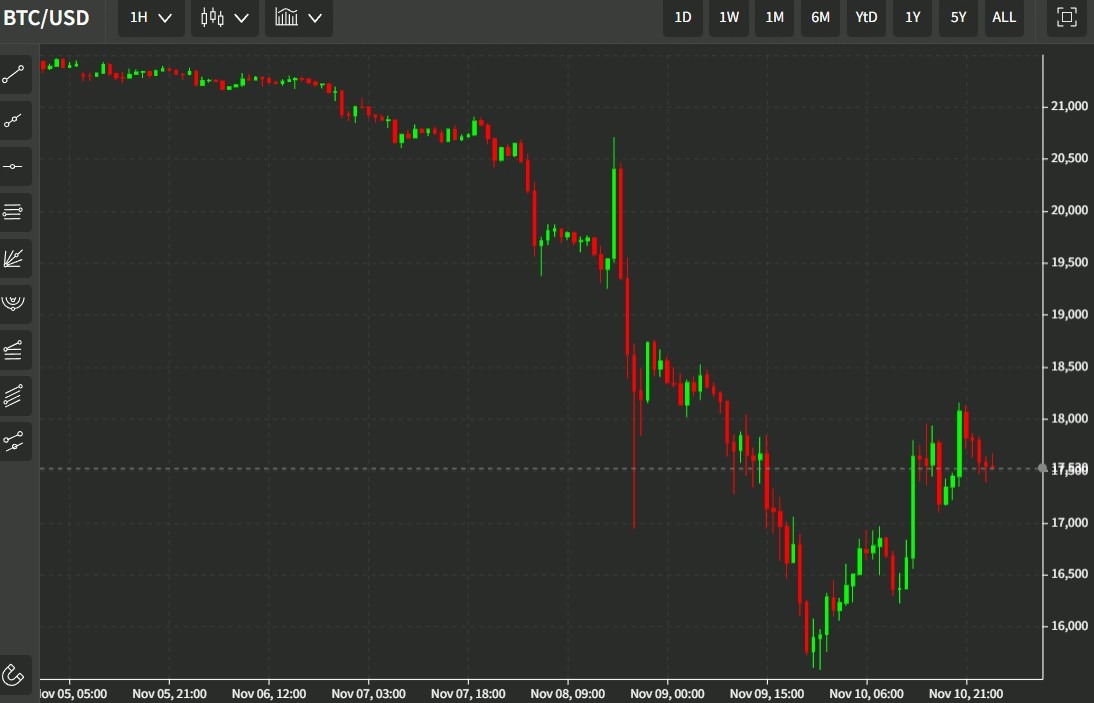Screen dimensions: 1094x703
Task: Open the candlestick chart type dropdown
Action: point(225,17)
